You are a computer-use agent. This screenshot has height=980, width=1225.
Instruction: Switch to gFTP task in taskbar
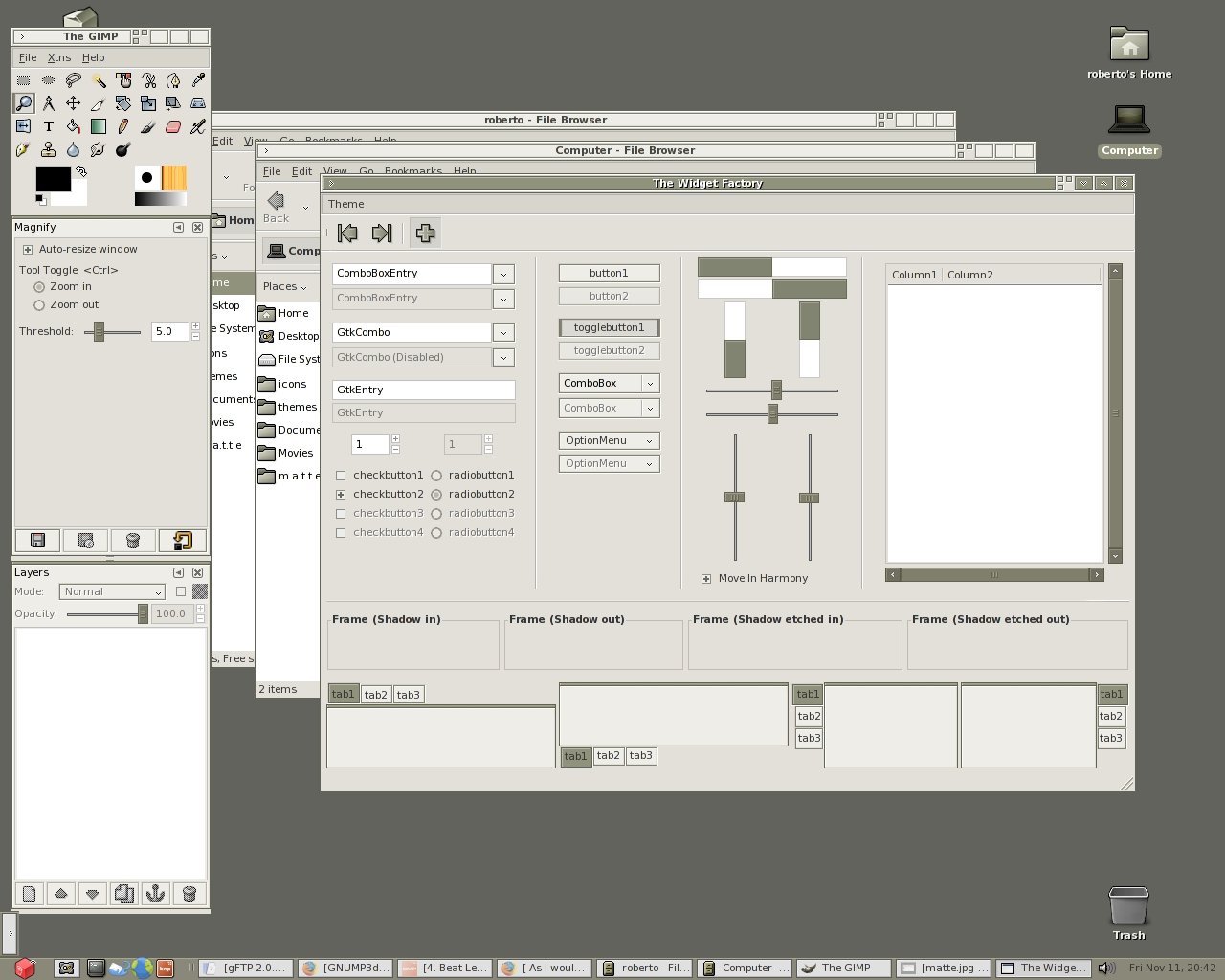pyautogui.click(x=246, y=968)
